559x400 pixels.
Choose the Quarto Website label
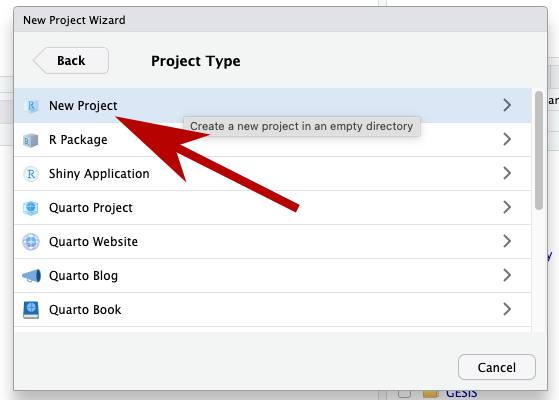pos(93,242)
